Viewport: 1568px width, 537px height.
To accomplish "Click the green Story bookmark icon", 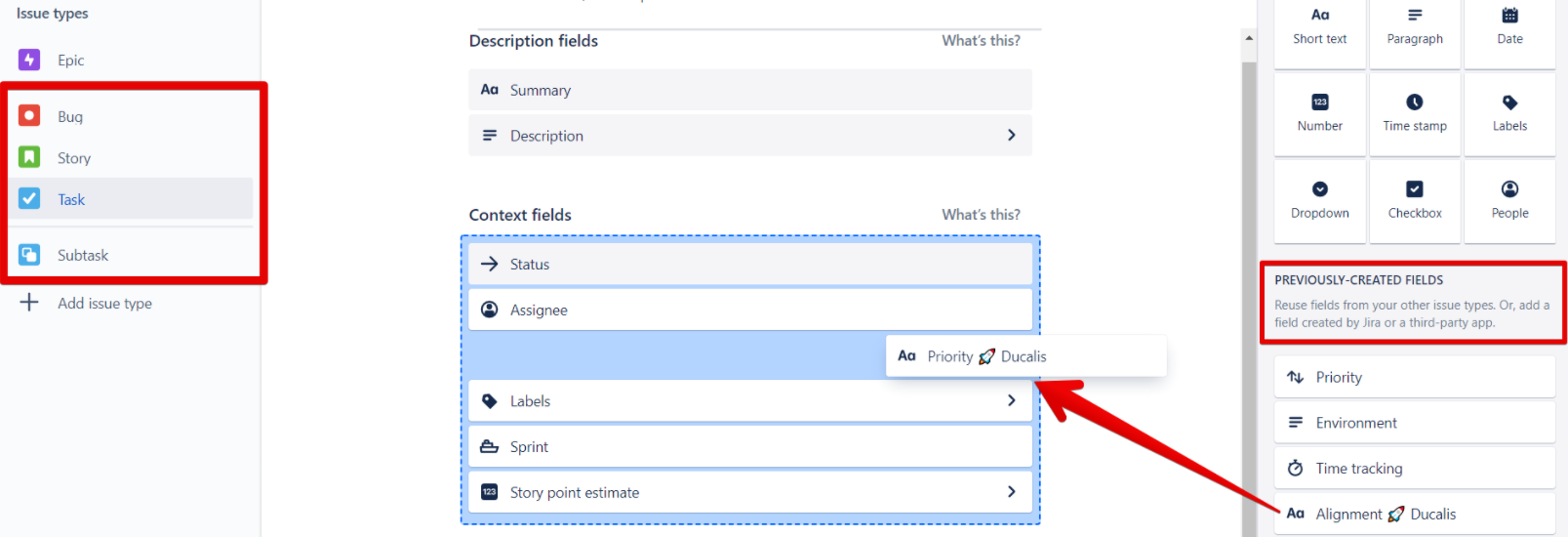I will (x=29, y=157).
